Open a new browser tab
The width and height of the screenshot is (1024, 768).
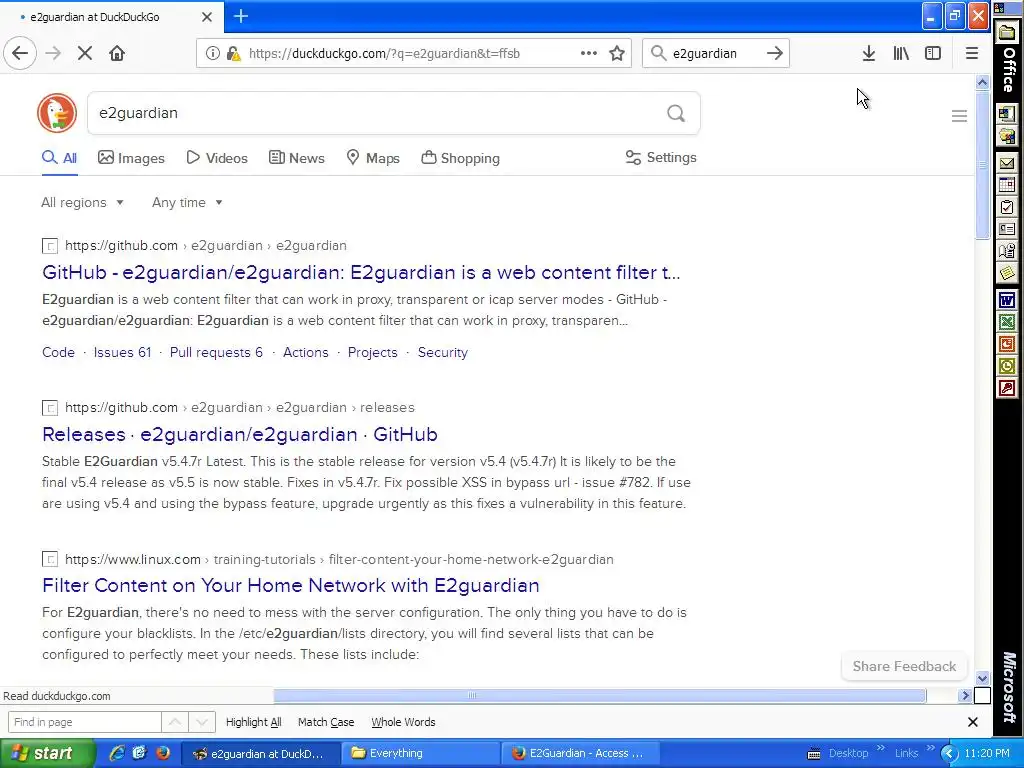(x=240, y=16)
